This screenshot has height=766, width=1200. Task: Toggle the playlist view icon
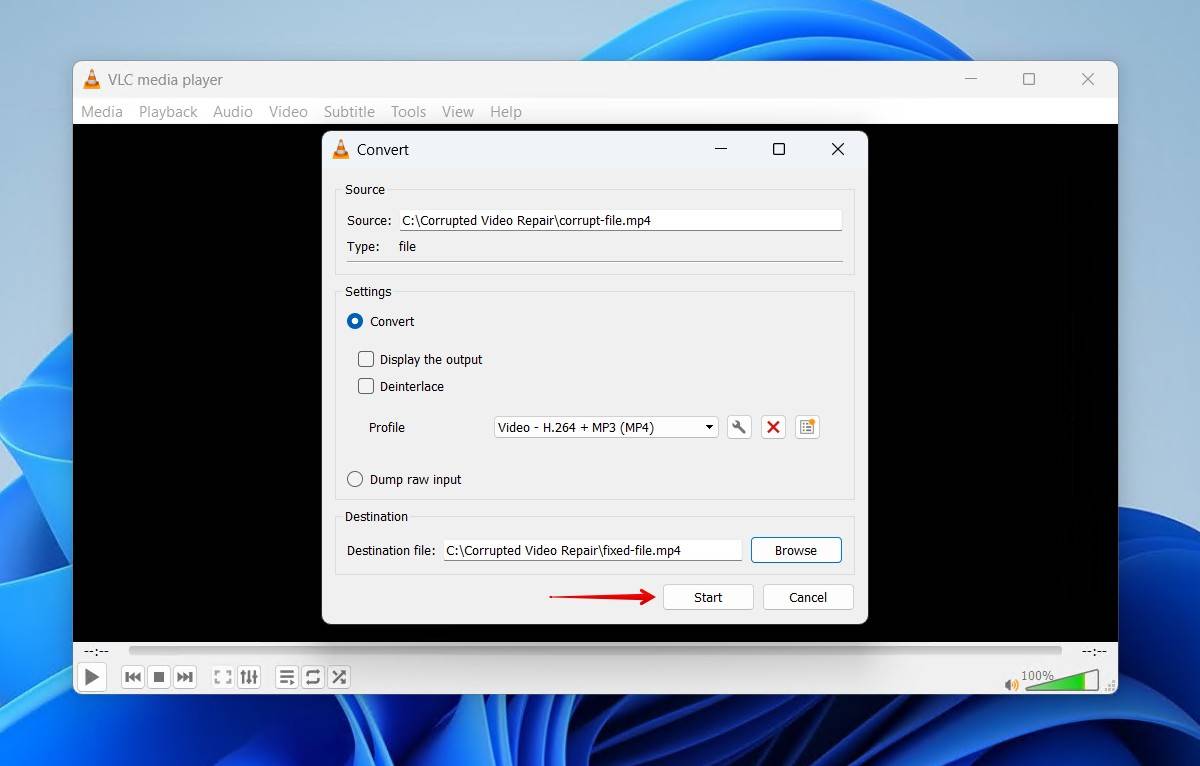287,677
